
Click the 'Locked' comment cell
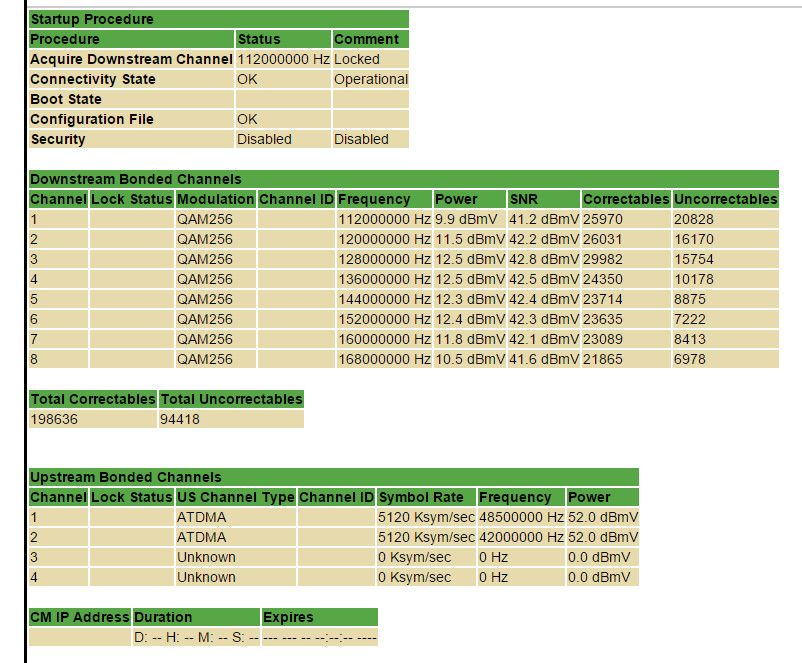[x=357, y=59]
